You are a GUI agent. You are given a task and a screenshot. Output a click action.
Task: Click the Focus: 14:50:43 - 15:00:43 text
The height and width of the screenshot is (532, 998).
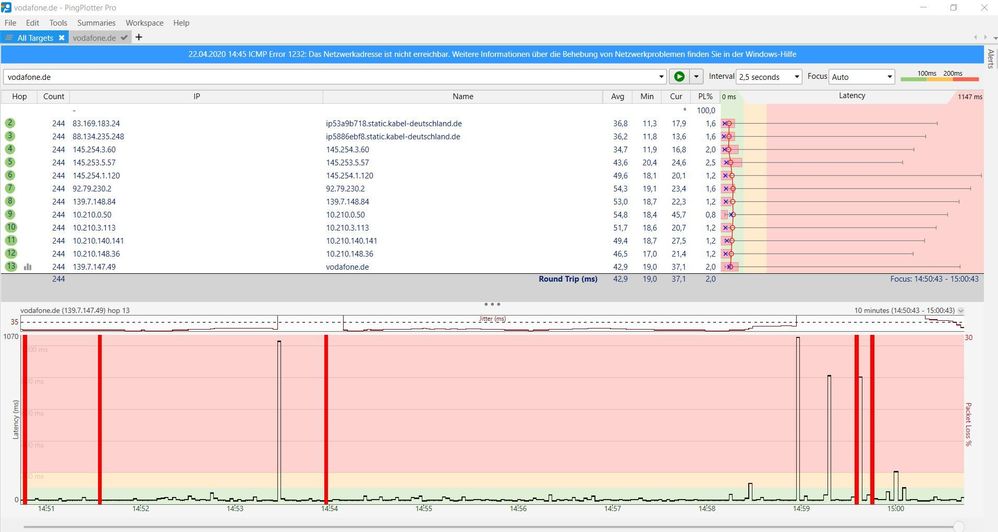pos(934,279)
